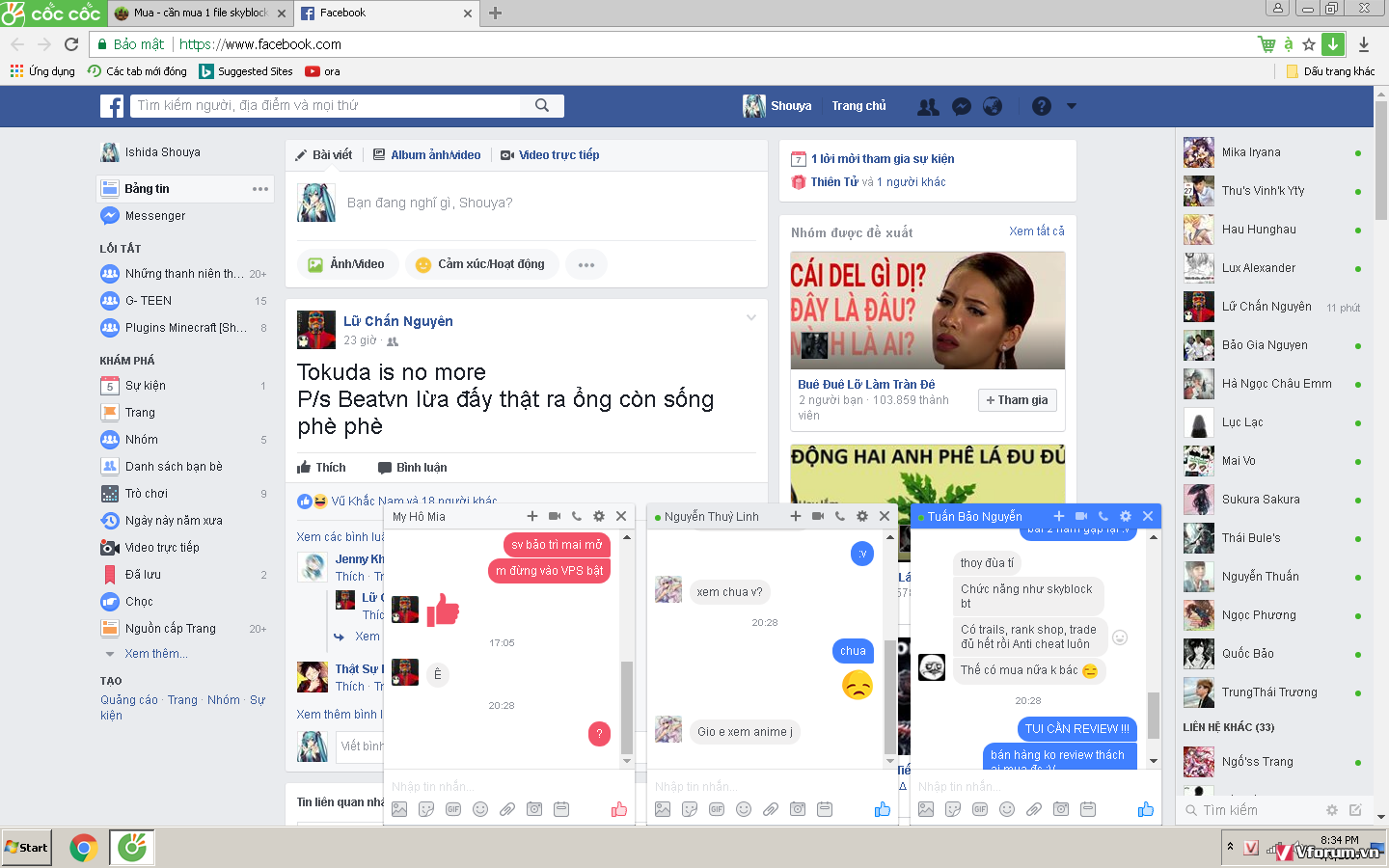Open Dấu trang khác bookmarks folder
Screen dimensions: 1389x868
pos(1330,71)
